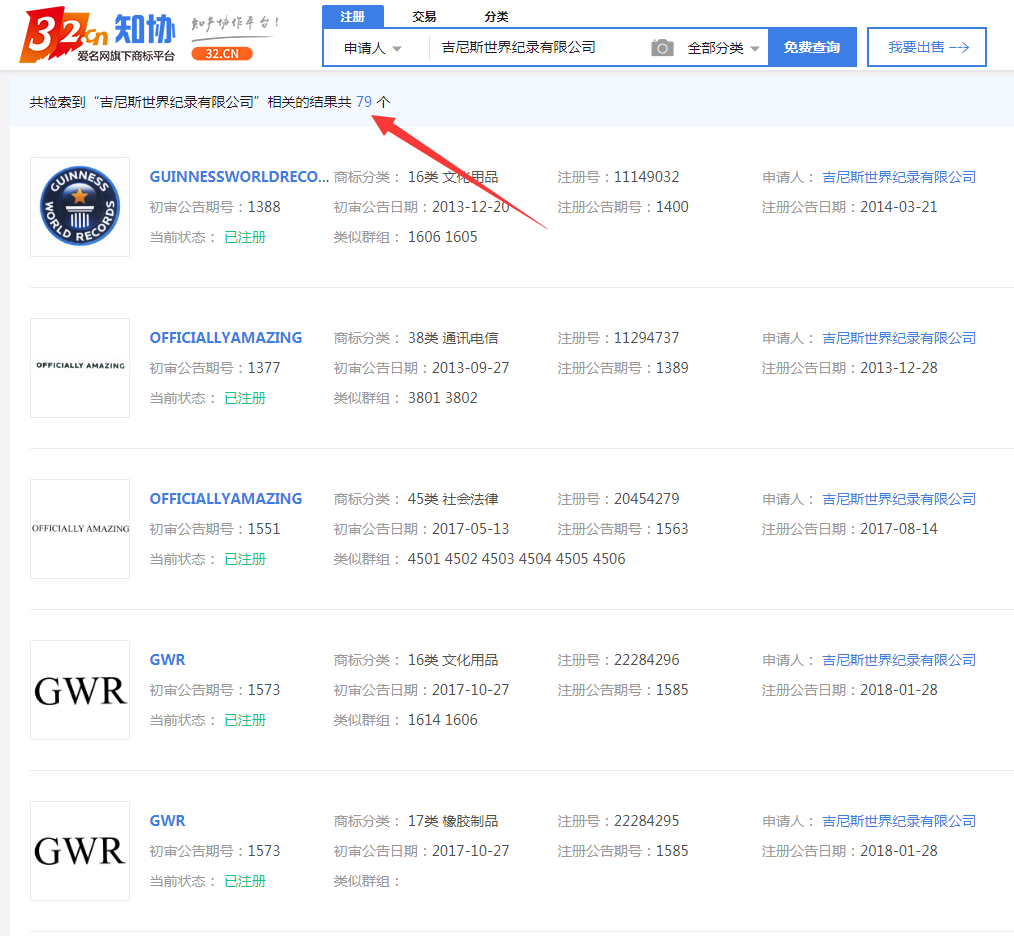Click applicant link in registration 22284296 row
The width and height of the screenshot is (1014, 936).
pyautogui.click(x=899, y=660)
